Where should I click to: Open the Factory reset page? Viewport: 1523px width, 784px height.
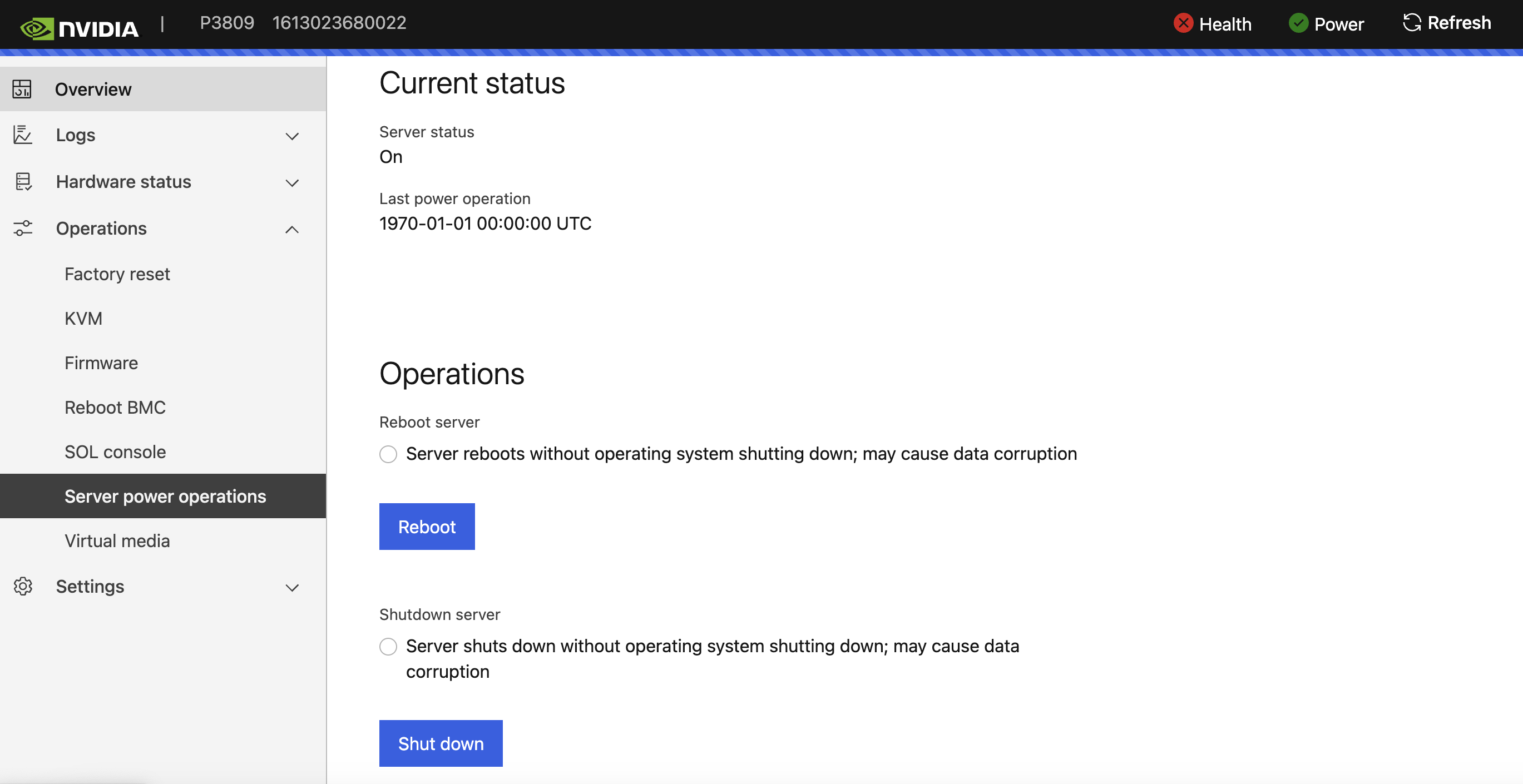tap(117, 274)
